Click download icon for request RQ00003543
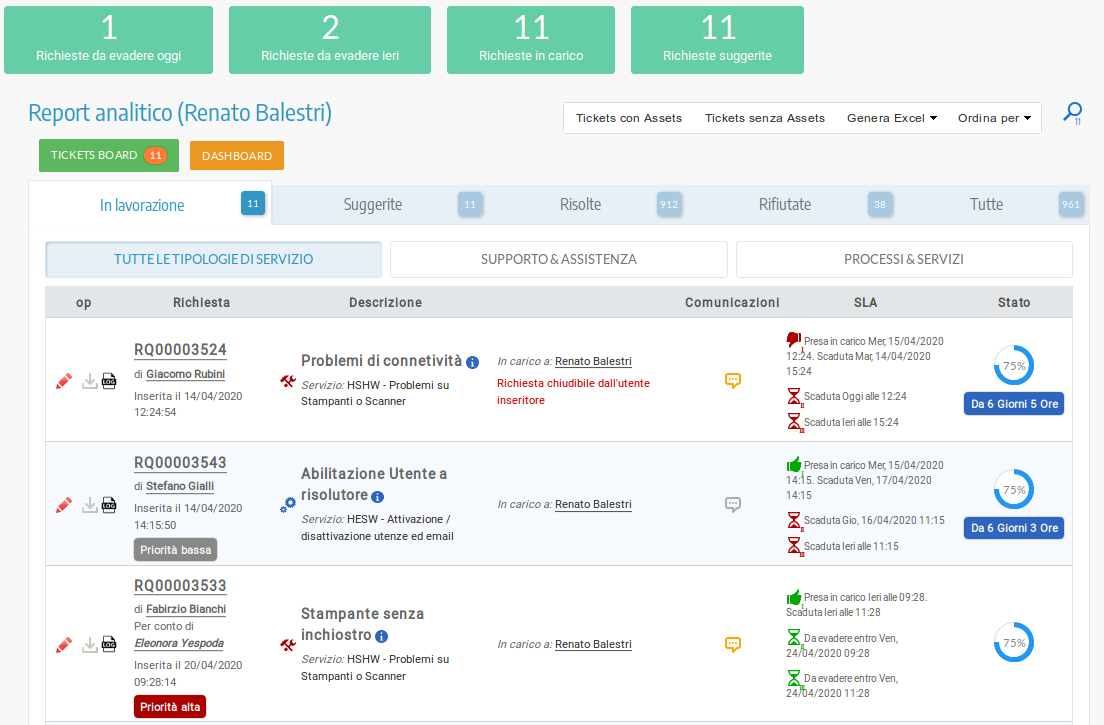Image resolution: width=1104 pixels, height=725 pixels. [90, 506]
